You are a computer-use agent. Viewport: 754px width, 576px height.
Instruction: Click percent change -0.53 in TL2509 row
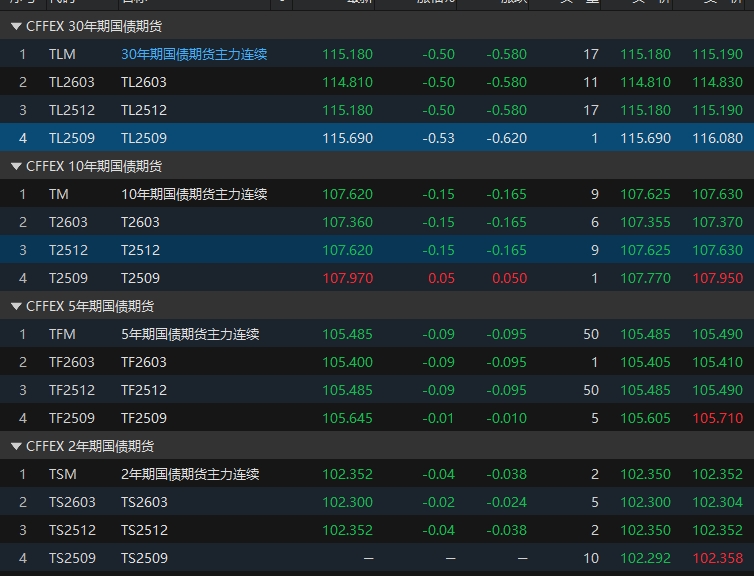[439, 138]
